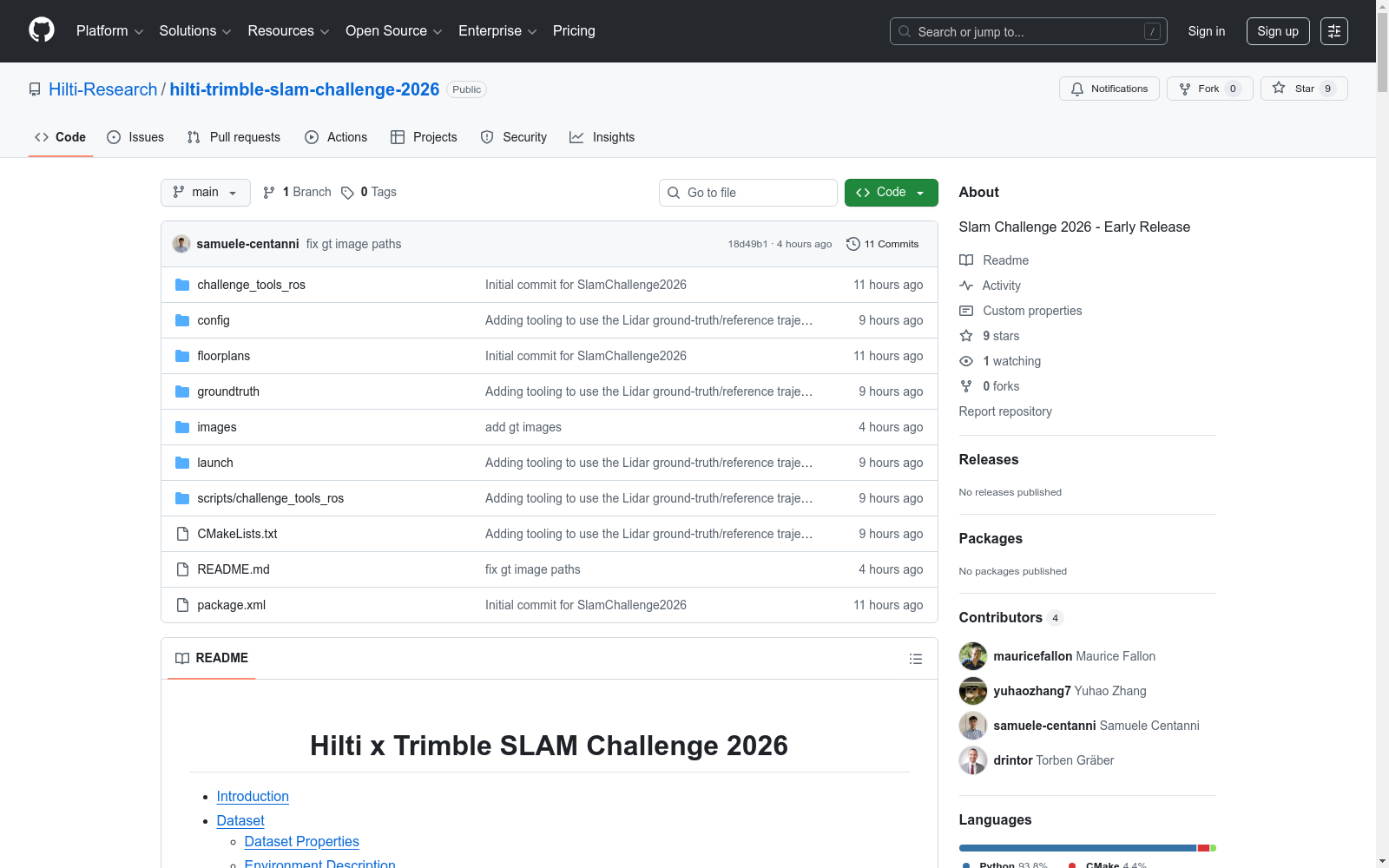Click the 1 watching link
The image size is (1389, 868).
point(1011,361)
